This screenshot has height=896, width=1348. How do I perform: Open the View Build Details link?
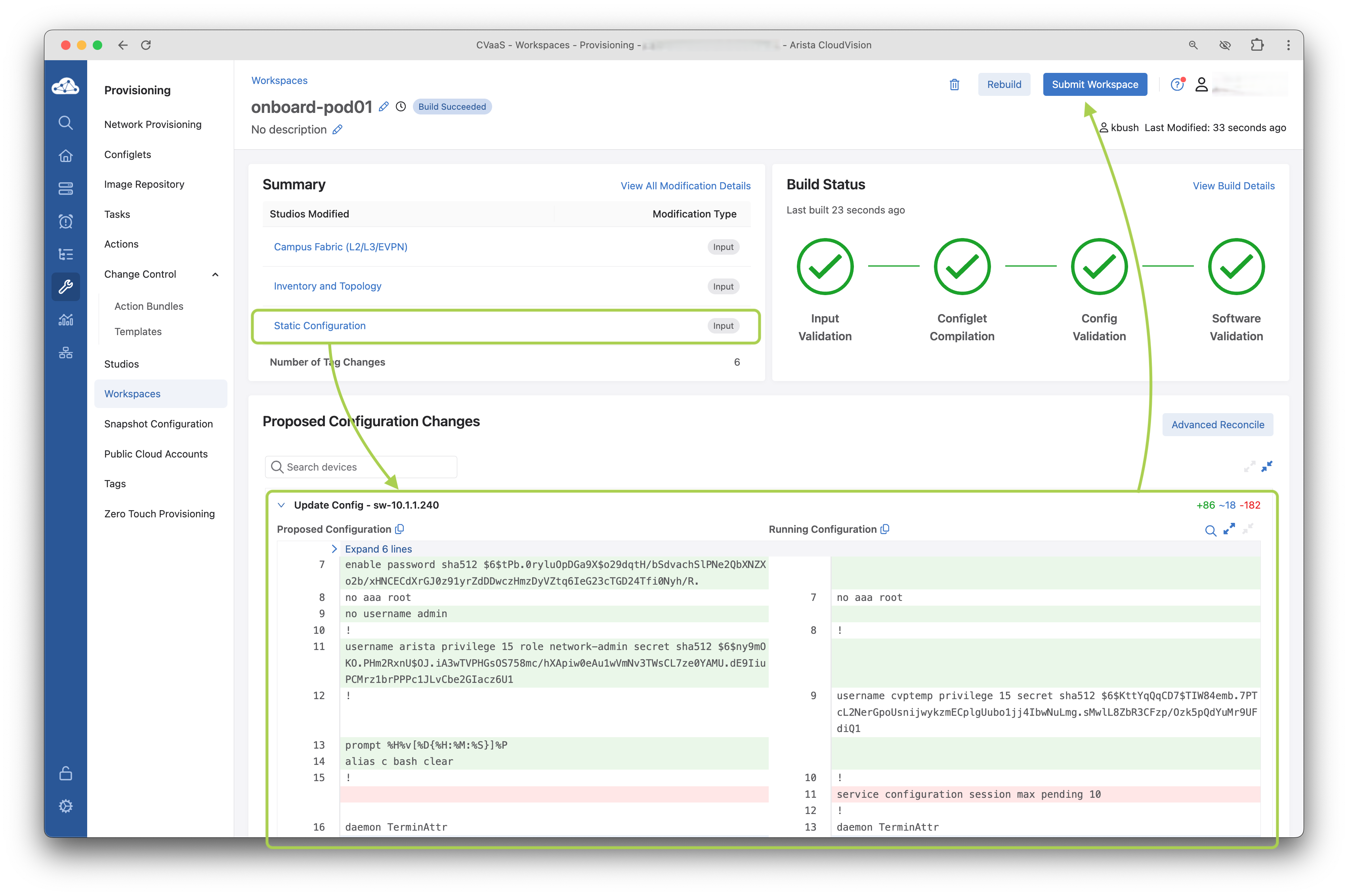(1233, 186)
